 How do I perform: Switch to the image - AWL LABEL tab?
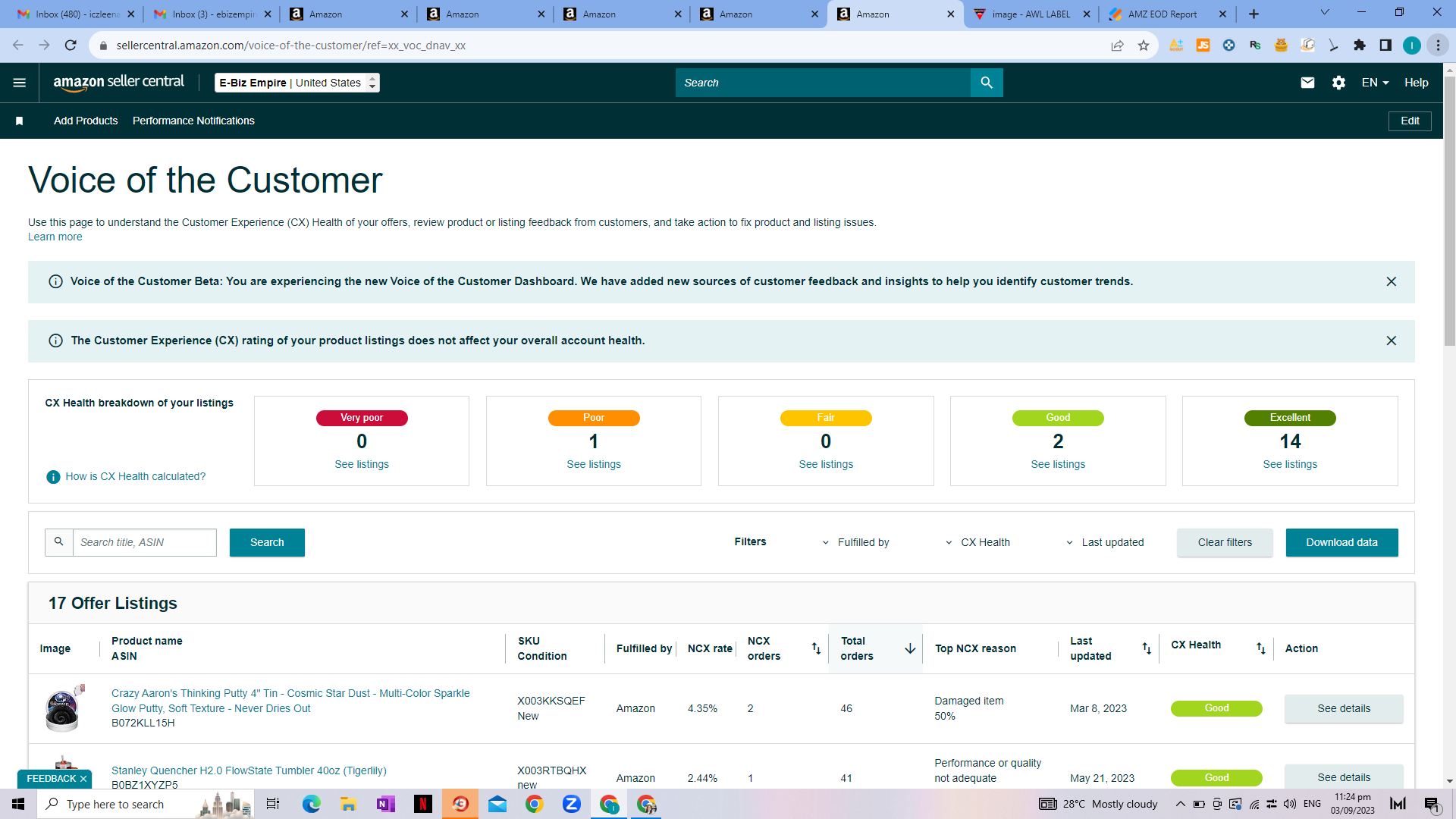pyautogui.click(x=1031, y=14)
